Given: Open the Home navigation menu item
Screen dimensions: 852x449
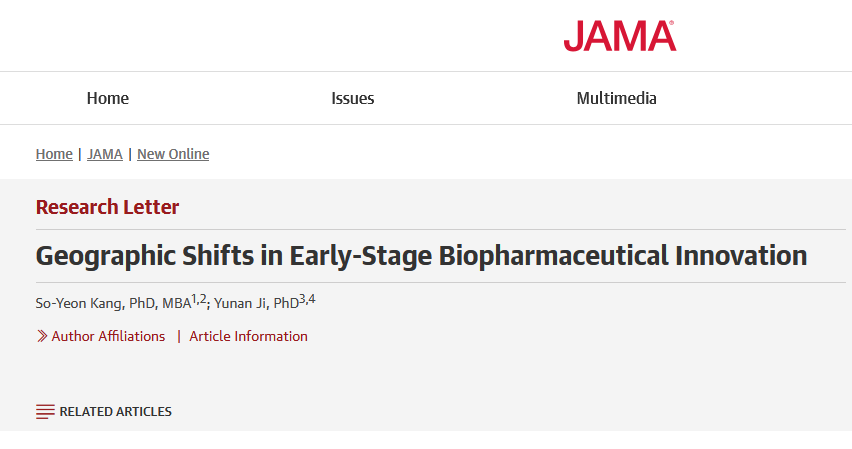Looking at the screenshot, I should coord(108,98).
